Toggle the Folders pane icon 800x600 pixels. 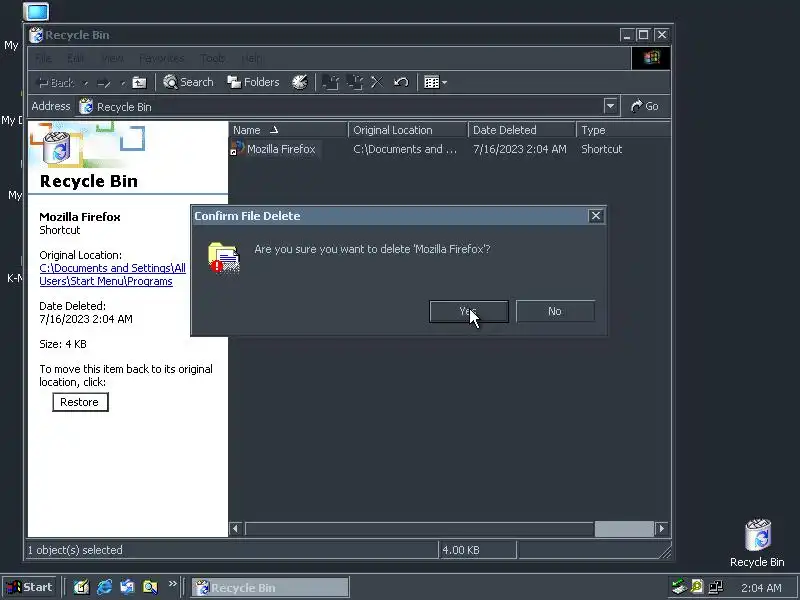pyautogui.click(x=253, y=82)
